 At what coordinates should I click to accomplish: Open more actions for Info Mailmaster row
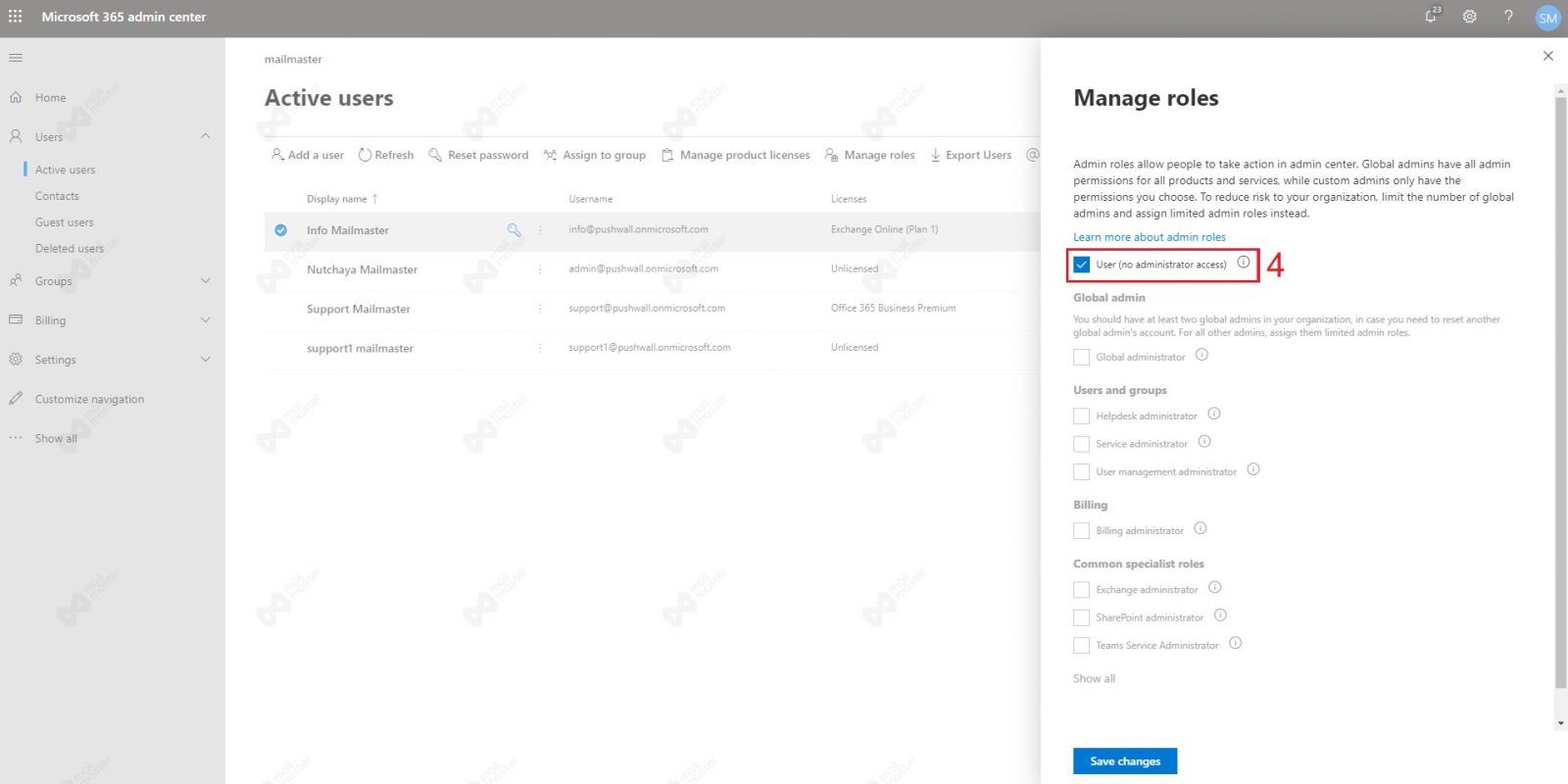pyautogui.click(x=540, y=229)
